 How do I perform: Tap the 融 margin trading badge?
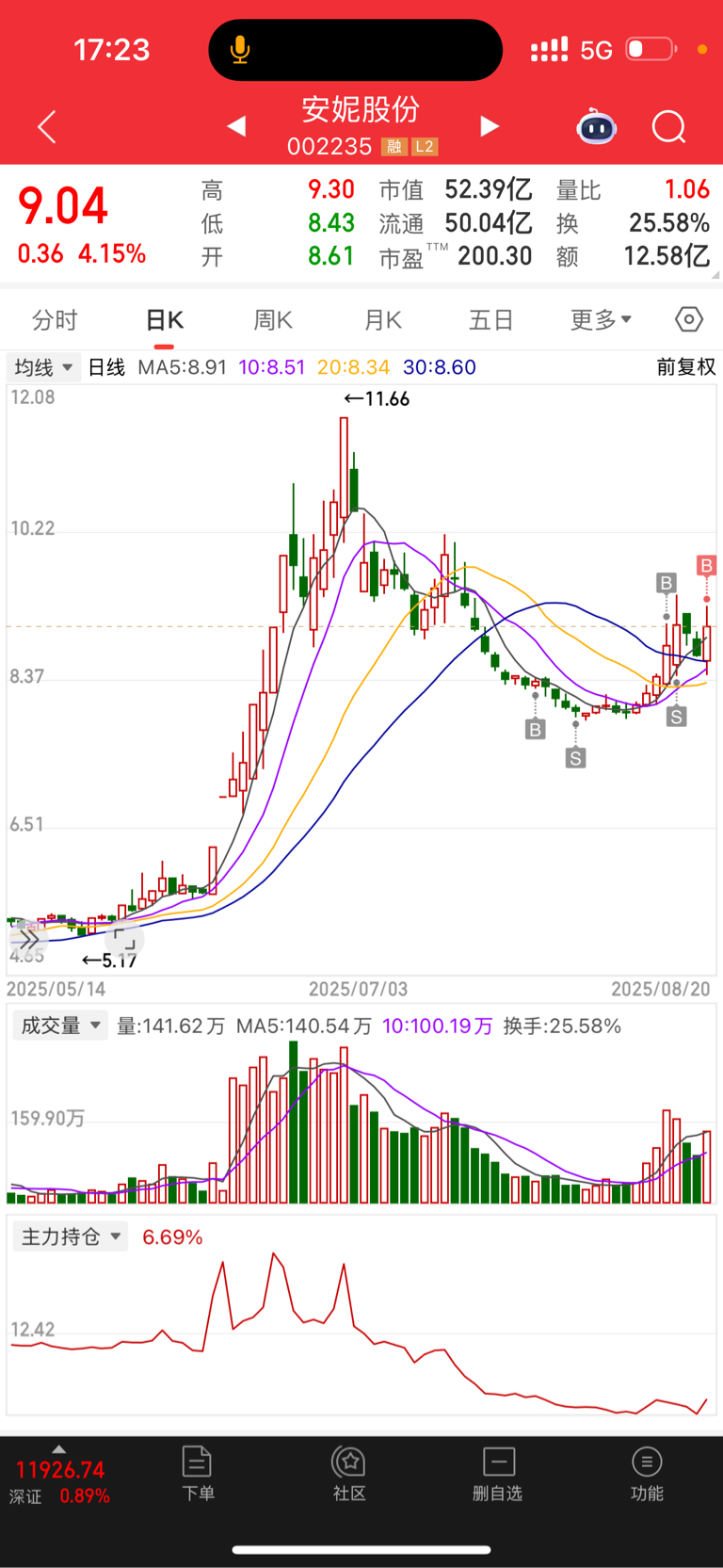coord(394,147)
